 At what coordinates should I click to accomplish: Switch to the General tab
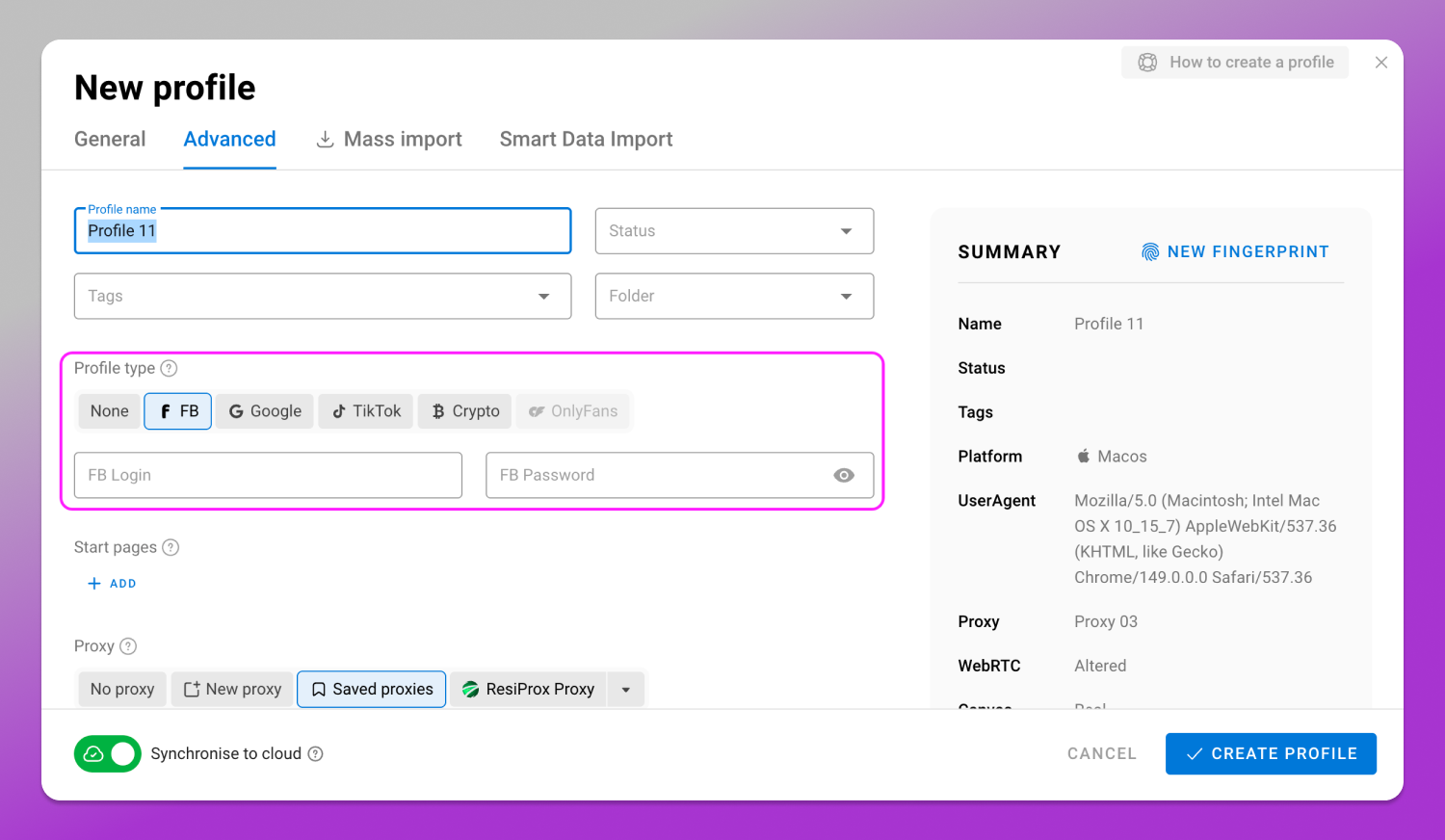point(110,140)
